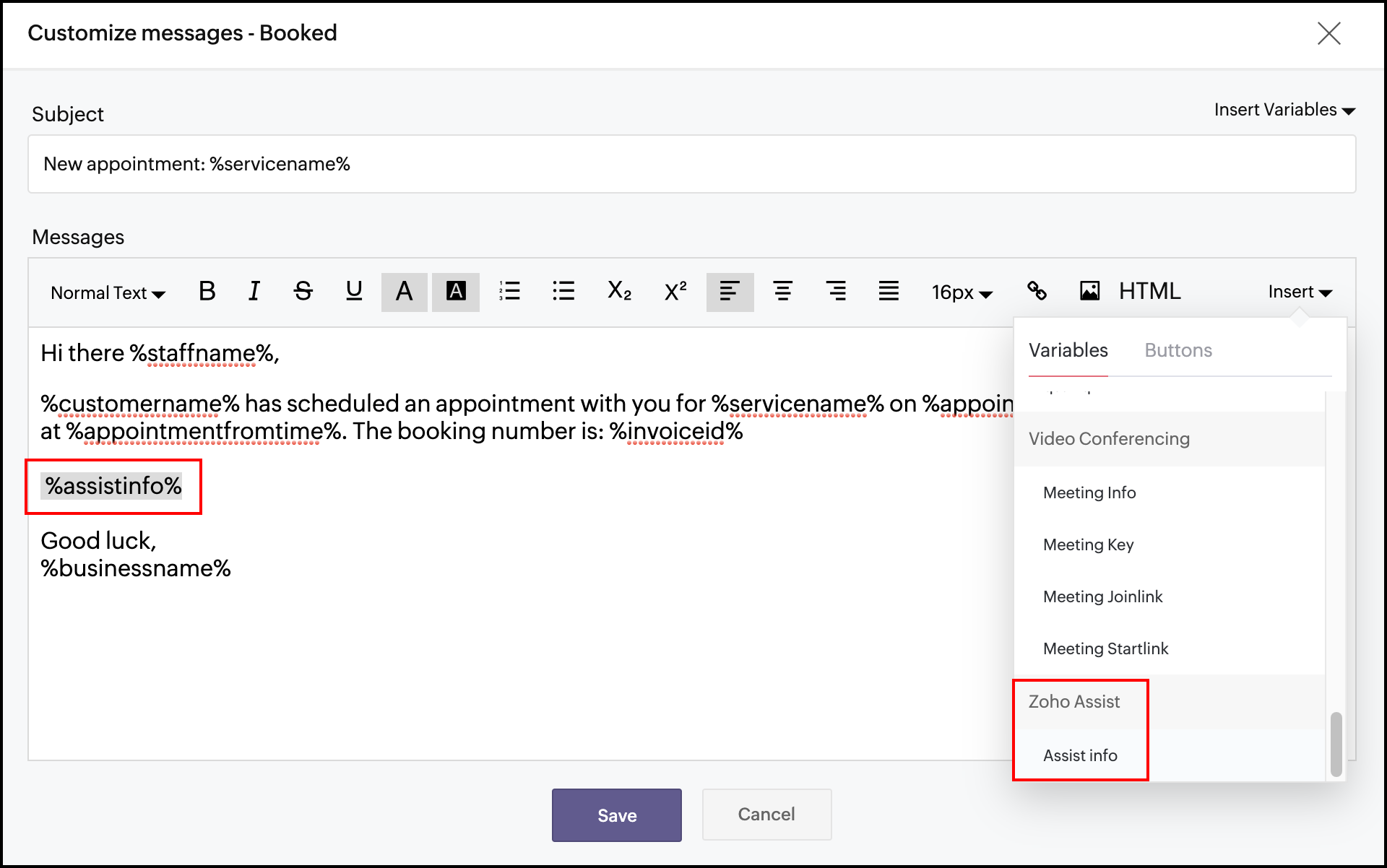
Task: Center align the message text
Action: point(782,292)
